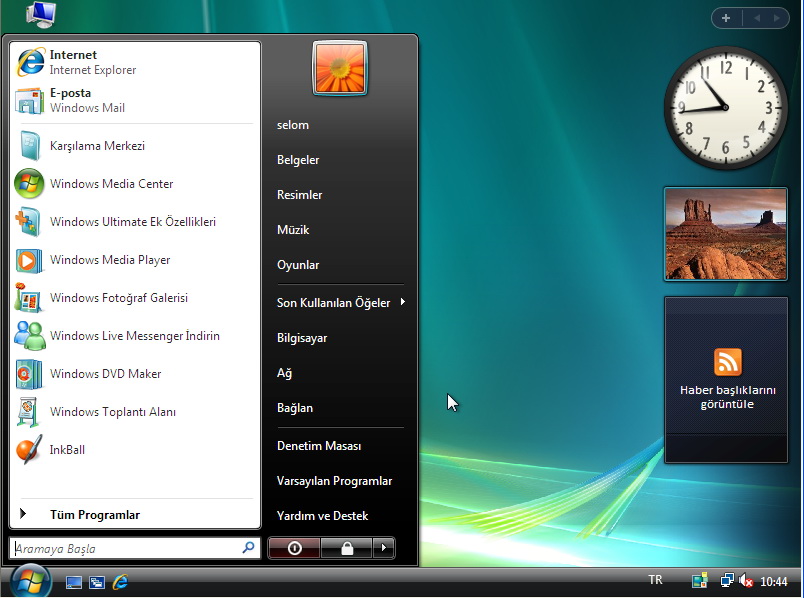
Task: Open Karşılama Merkezi icon
Action: (30, 146)
